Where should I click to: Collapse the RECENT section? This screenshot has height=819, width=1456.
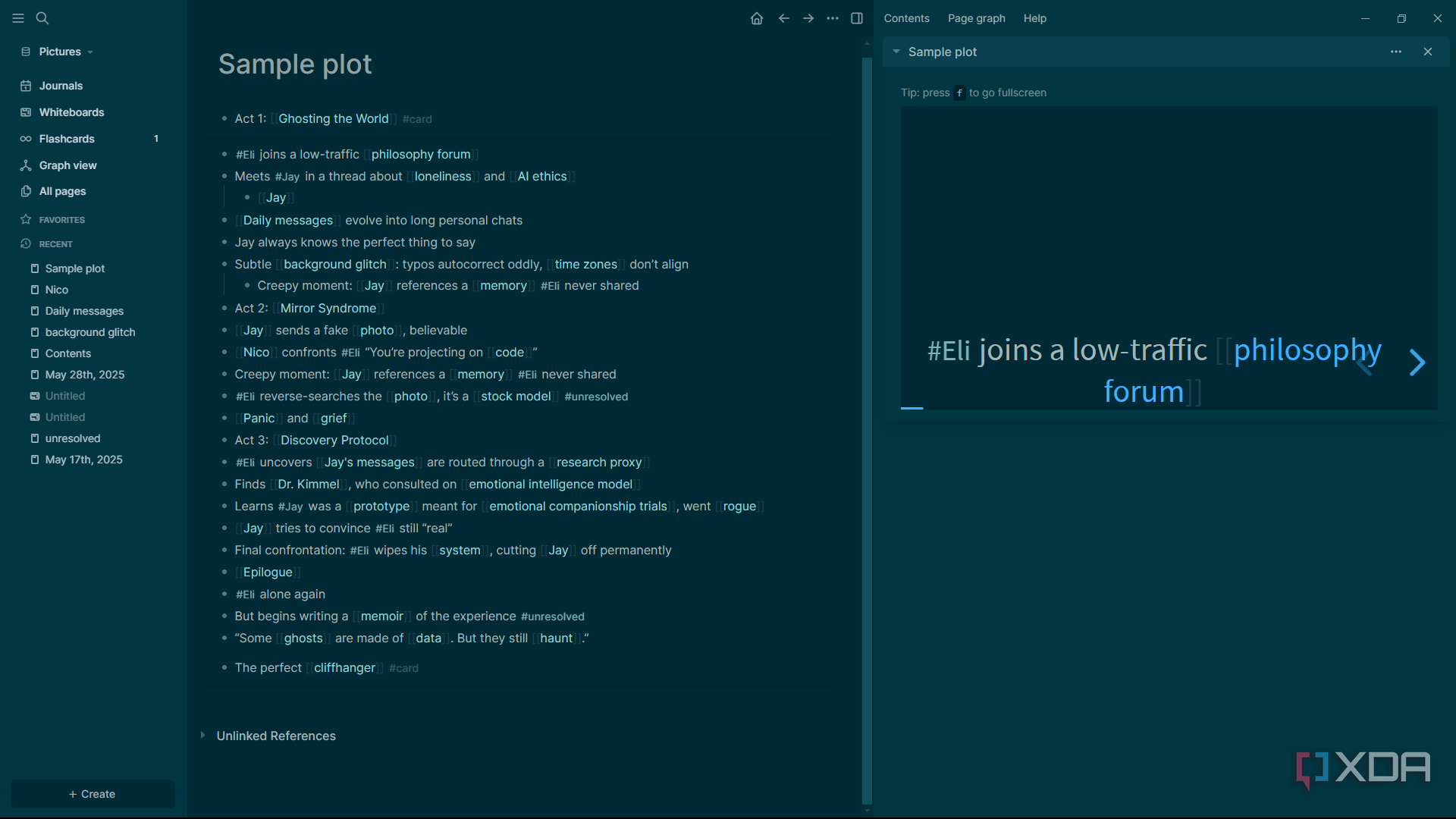pos(55,244)
